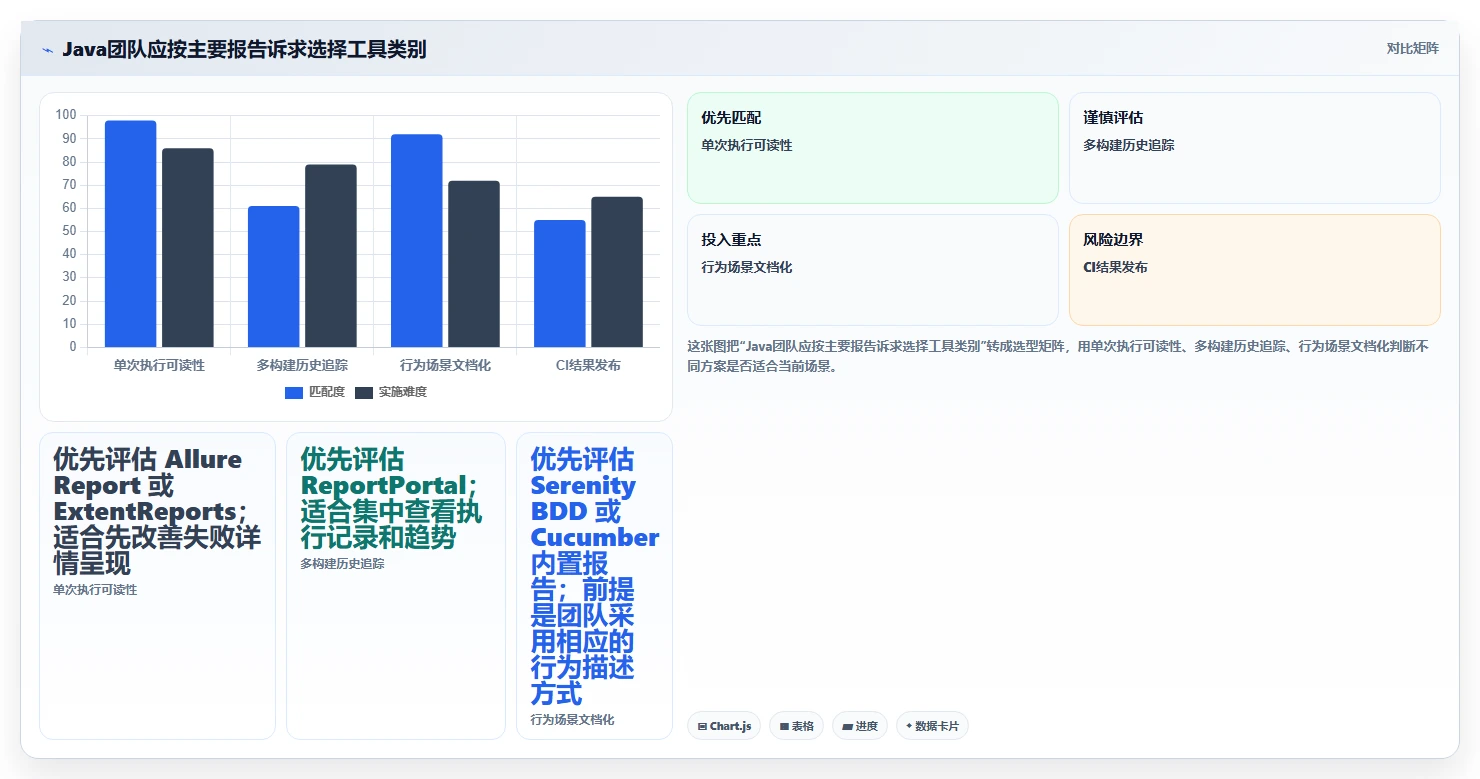Click the Java团队应按主要报告诉求选择工具类别 title
This screenshot has height=779, width=1480.
tap(244, 49)
